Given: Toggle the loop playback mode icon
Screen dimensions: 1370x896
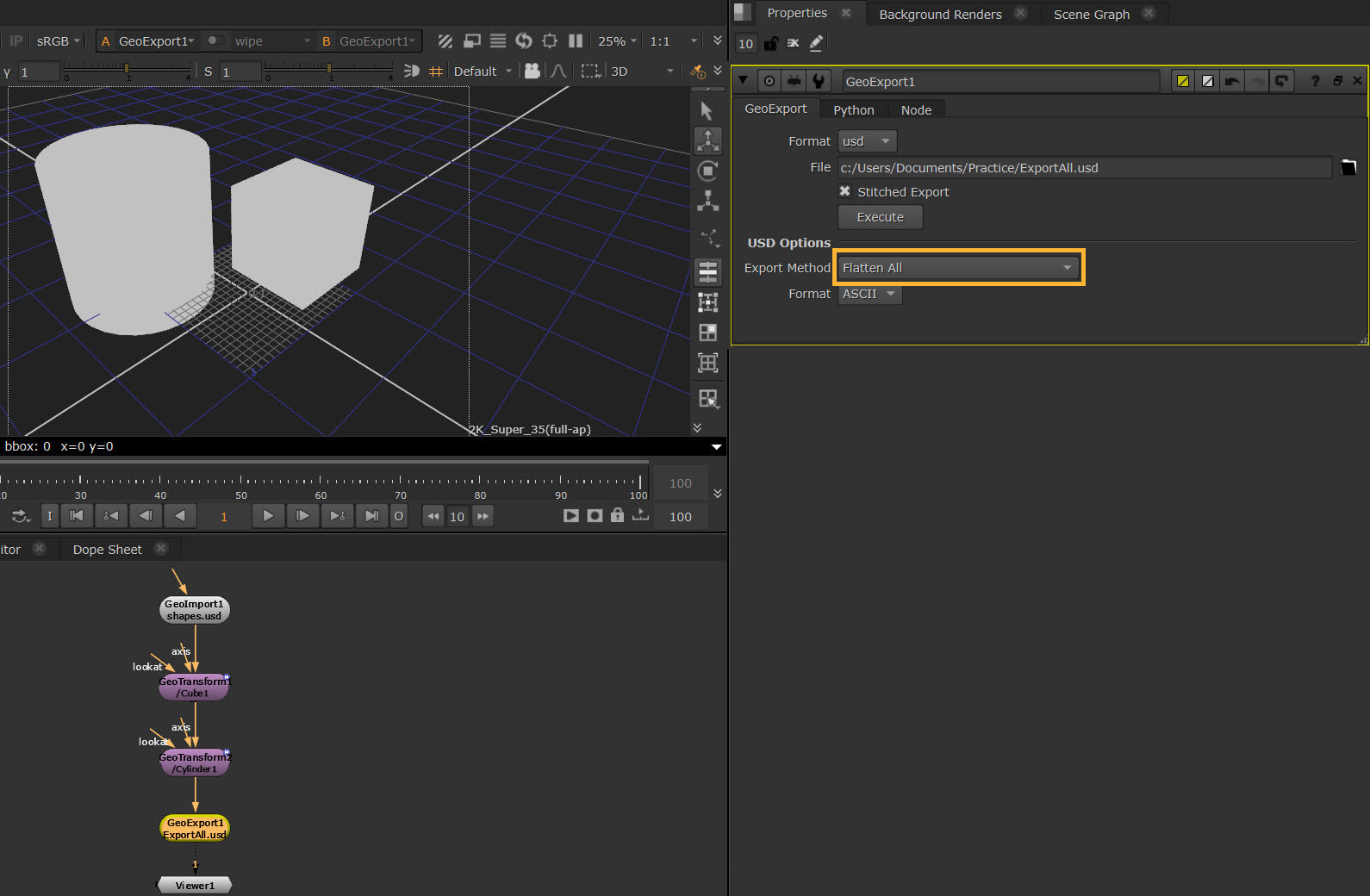Looking at the screenshot, I should tap(21, 516).
